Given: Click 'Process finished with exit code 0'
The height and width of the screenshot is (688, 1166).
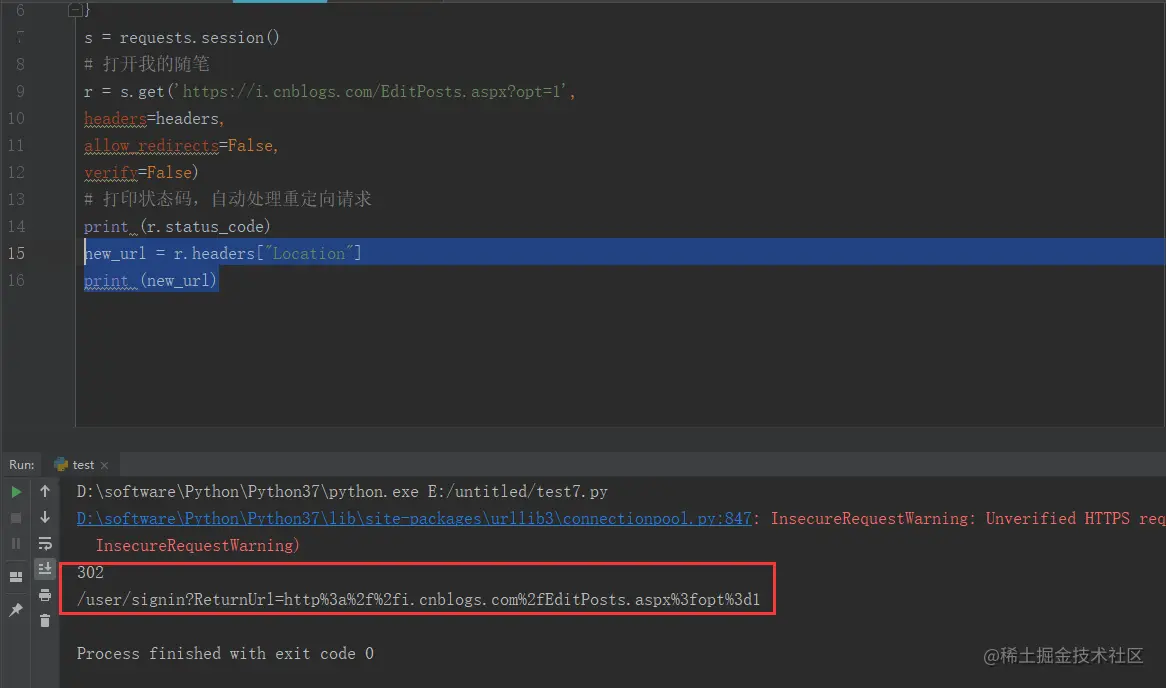Looking at the screenshot, I should (x=225, y=653).
